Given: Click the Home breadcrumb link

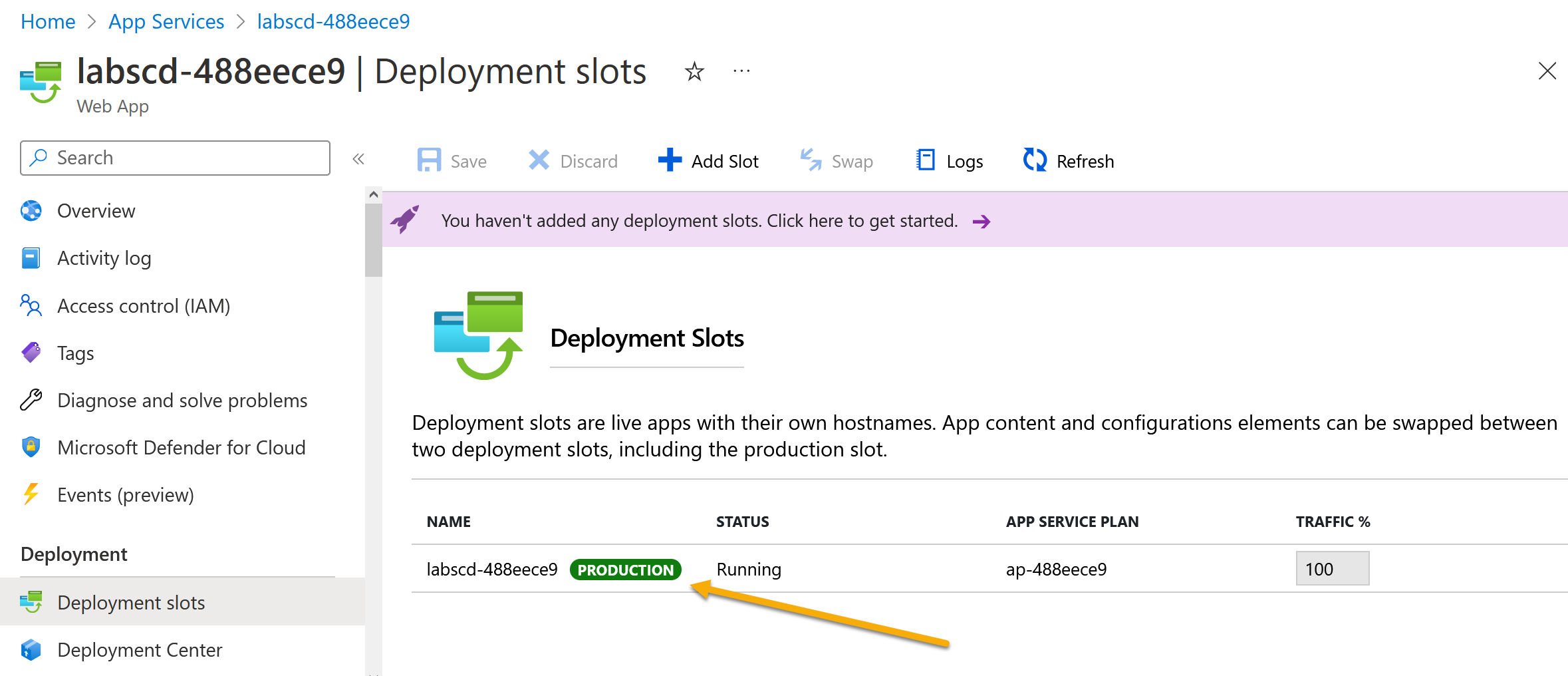Looking at the screenshot, I should [x=48, y=22].
